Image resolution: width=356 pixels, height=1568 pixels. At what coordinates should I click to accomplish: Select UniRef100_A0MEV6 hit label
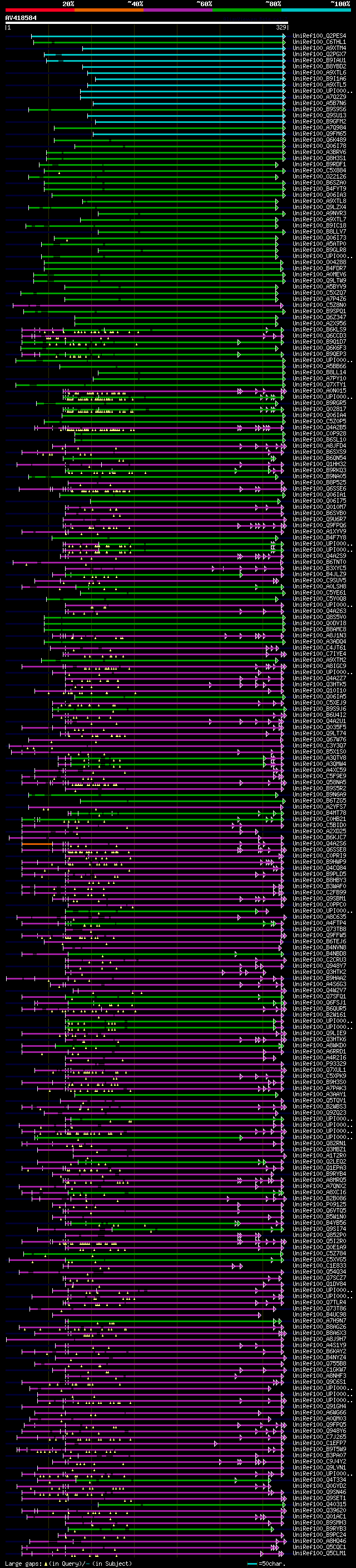(319, 275)
